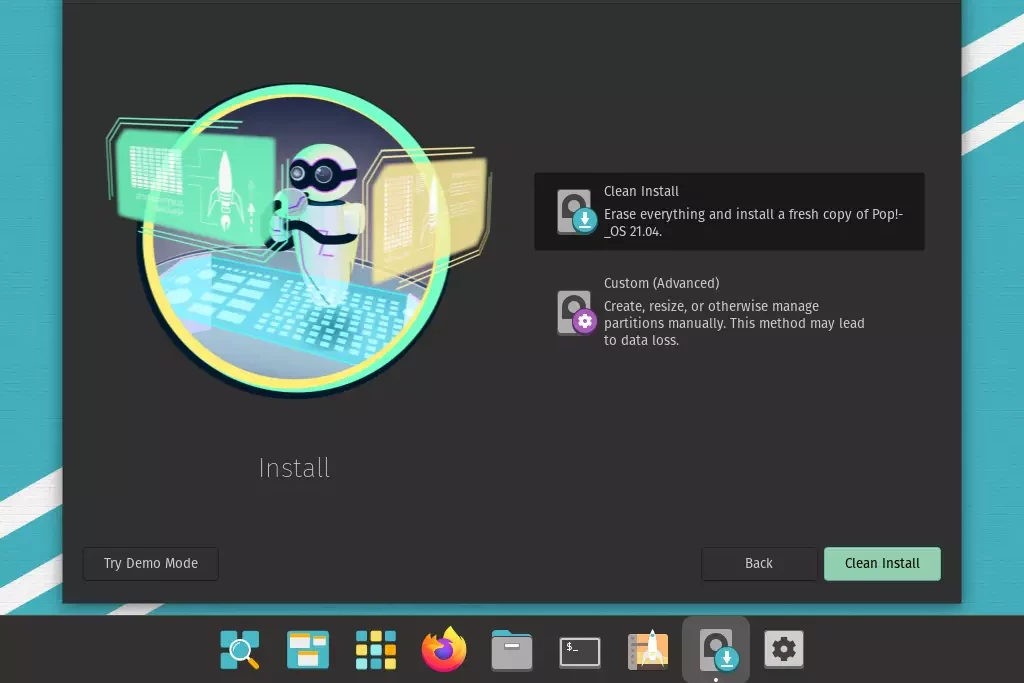Open Files manager from the dock

point(512,650)
